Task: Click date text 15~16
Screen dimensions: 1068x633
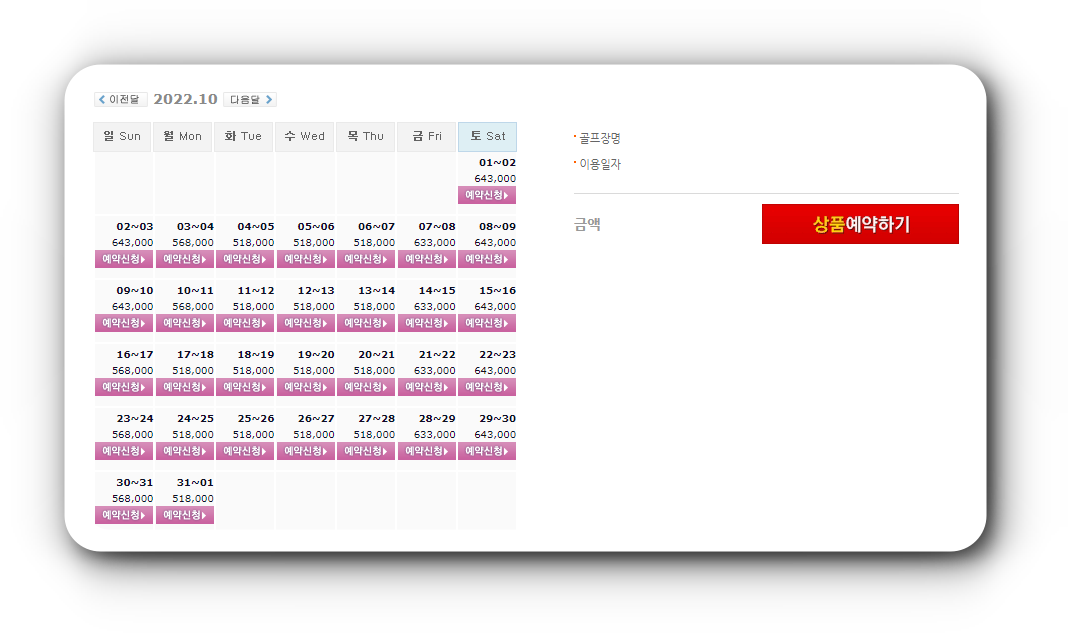Action: click(497, 291)
